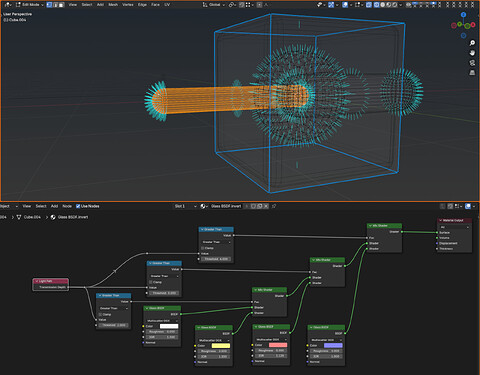Click Cube.004 in node editor breadcrumb

32,217
